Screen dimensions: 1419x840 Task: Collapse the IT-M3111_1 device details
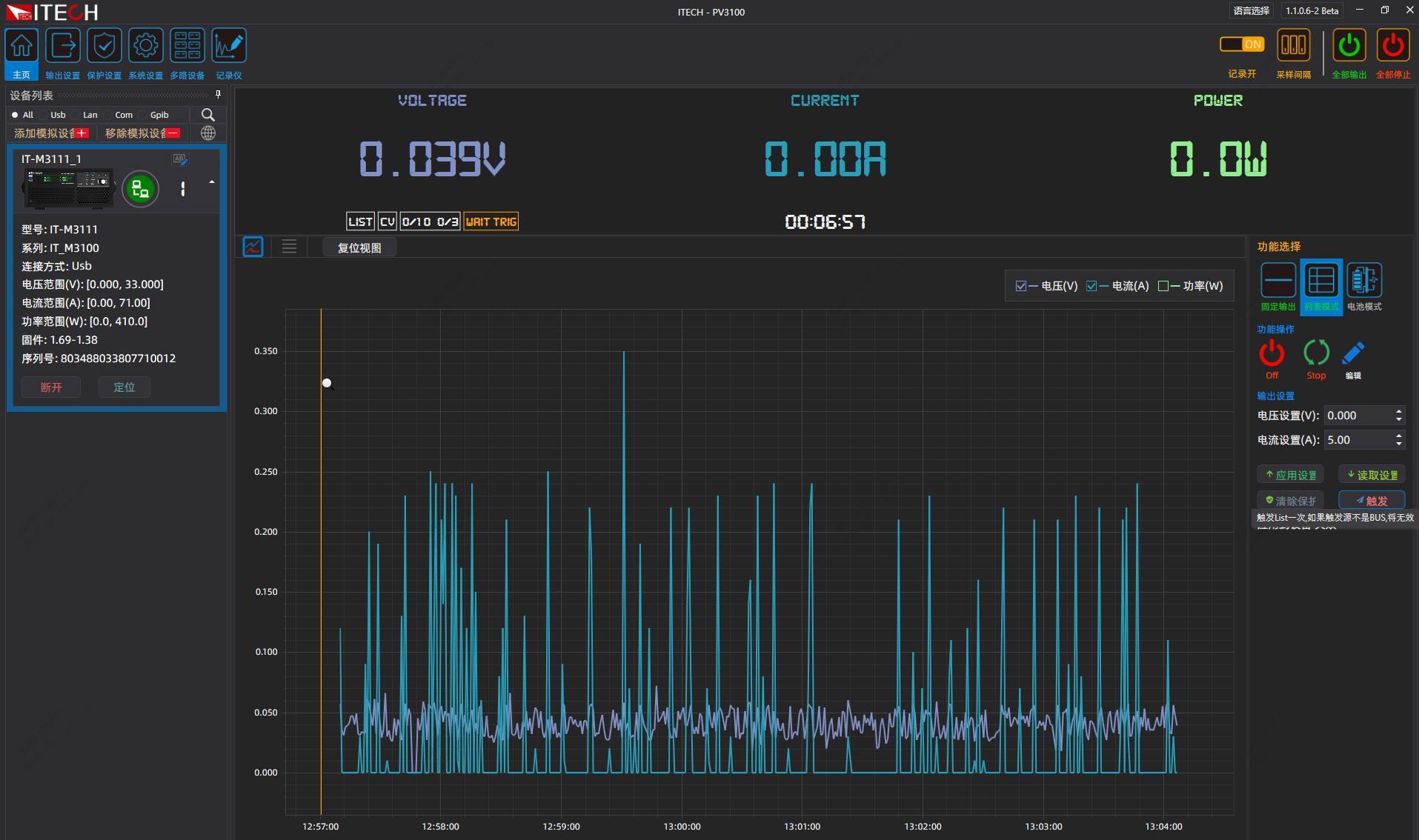[212, 182]
